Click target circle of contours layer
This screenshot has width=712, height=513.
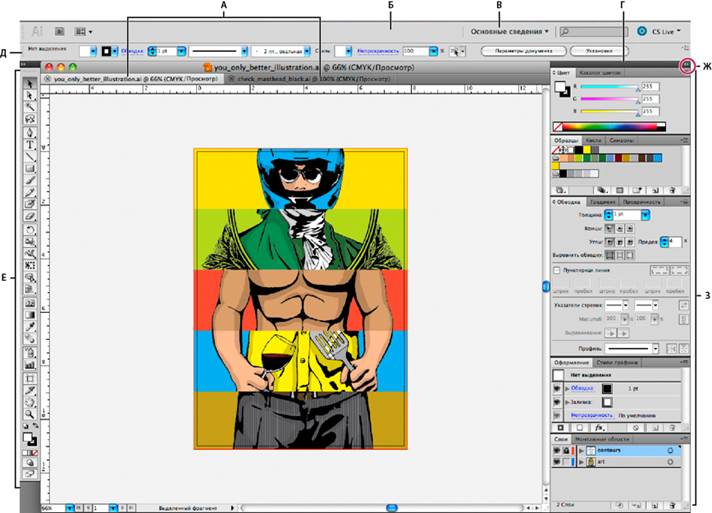(x=670, y=450)
